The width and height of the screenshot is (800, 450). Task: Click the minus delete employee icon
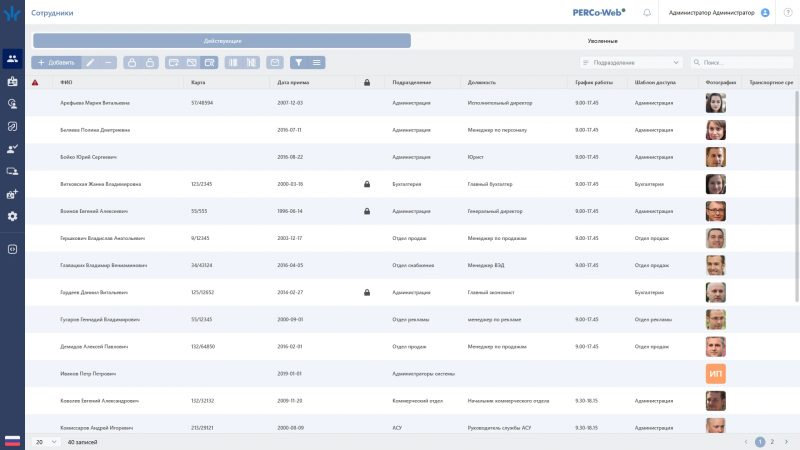point(108,62)
